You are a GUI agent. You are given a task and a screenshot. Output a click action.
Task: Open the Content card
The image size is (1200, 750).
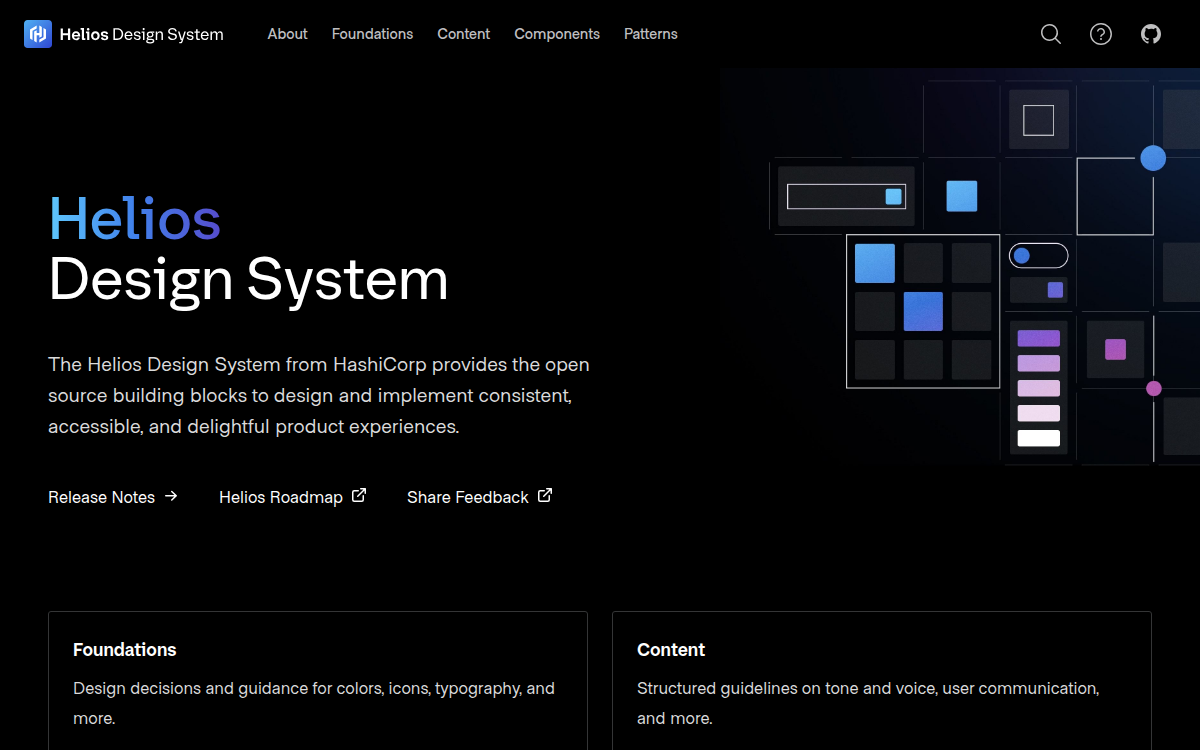click(x=882, y=681)
